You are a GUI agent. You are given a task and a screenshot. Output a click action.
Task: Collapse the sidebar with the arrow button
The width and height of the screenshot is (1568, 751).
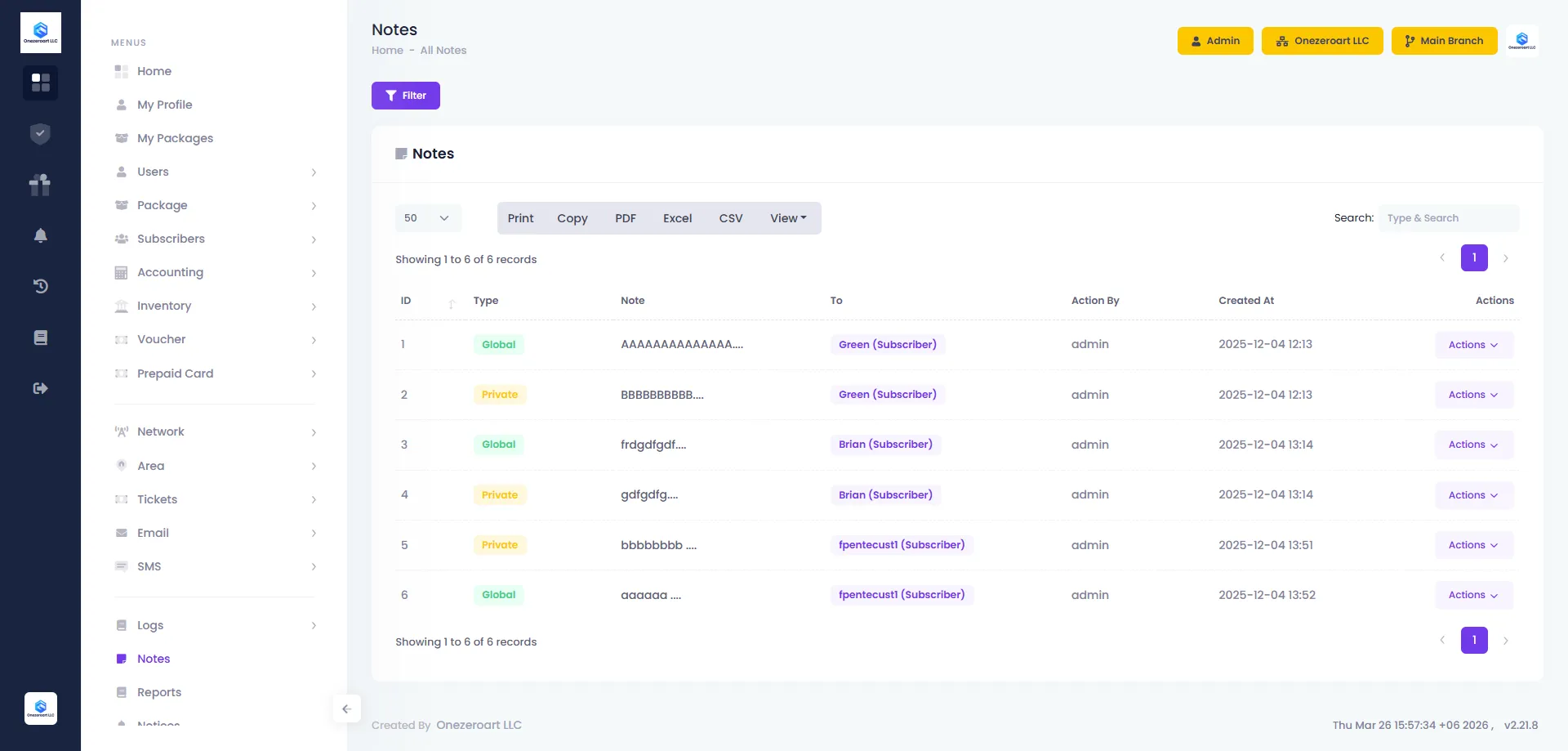click(x=346, y=709)
